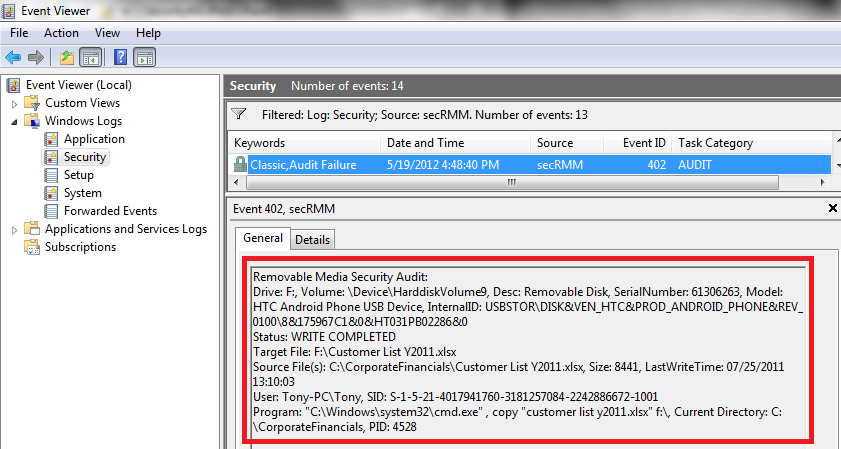Click the Forwarded Events log icon

point(51,211)
